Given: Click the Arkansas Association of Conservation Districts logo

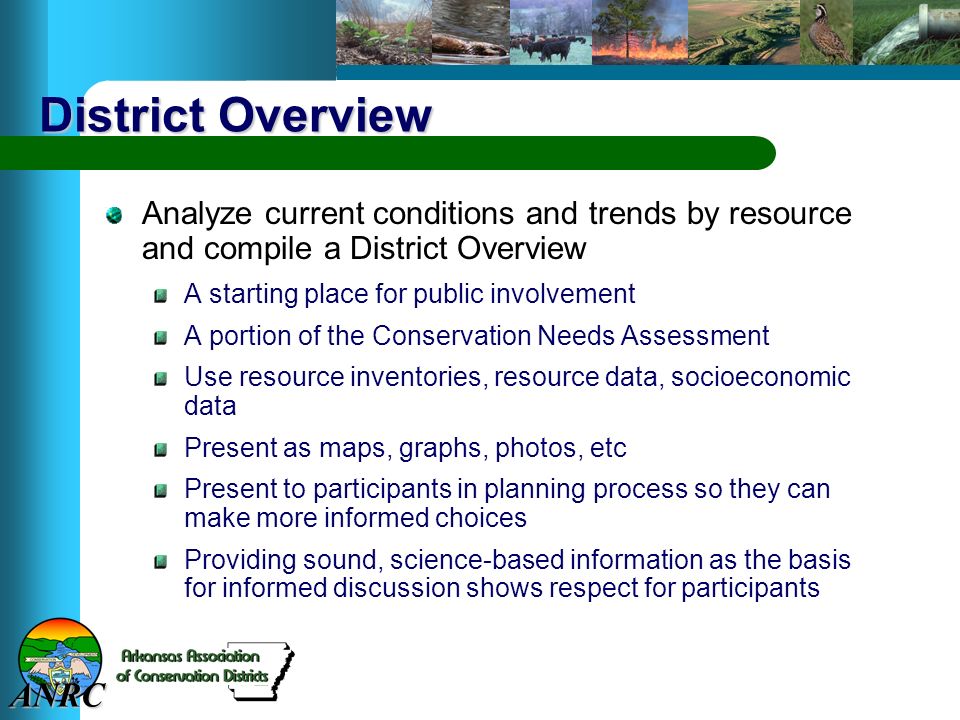Looking at the screenshot, I should 205,670.
